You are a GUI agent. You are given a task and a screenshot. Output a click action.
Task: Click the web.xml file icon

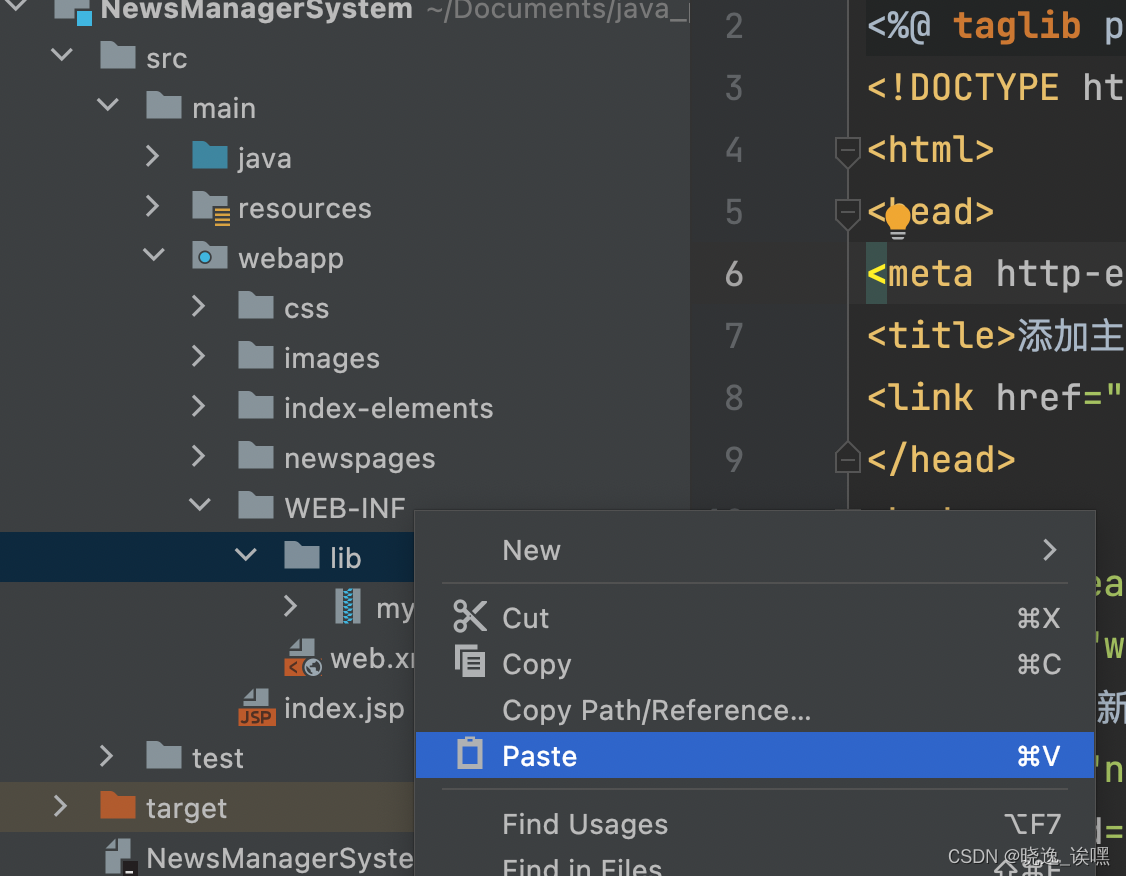(302, 658)
